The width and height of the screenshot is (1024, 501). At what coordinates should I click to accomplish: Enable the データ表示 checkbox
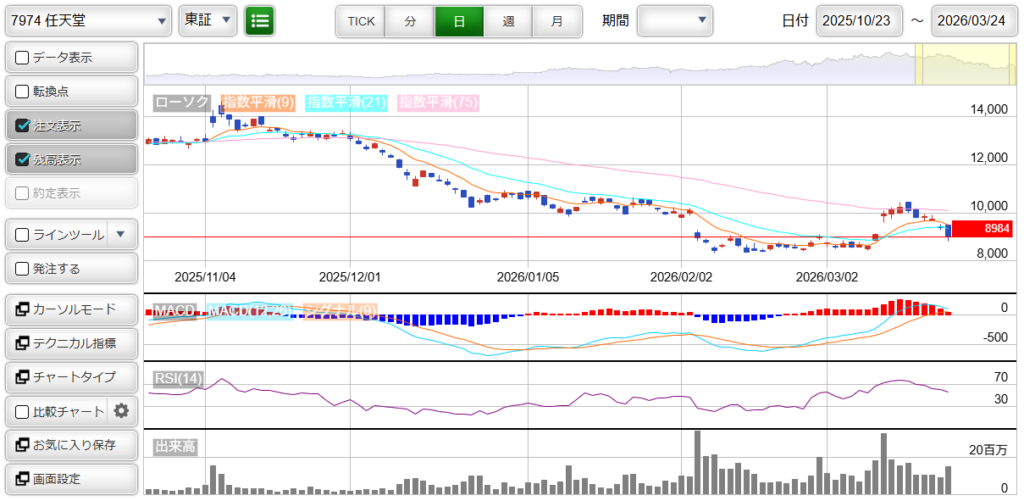coord(23,58)
